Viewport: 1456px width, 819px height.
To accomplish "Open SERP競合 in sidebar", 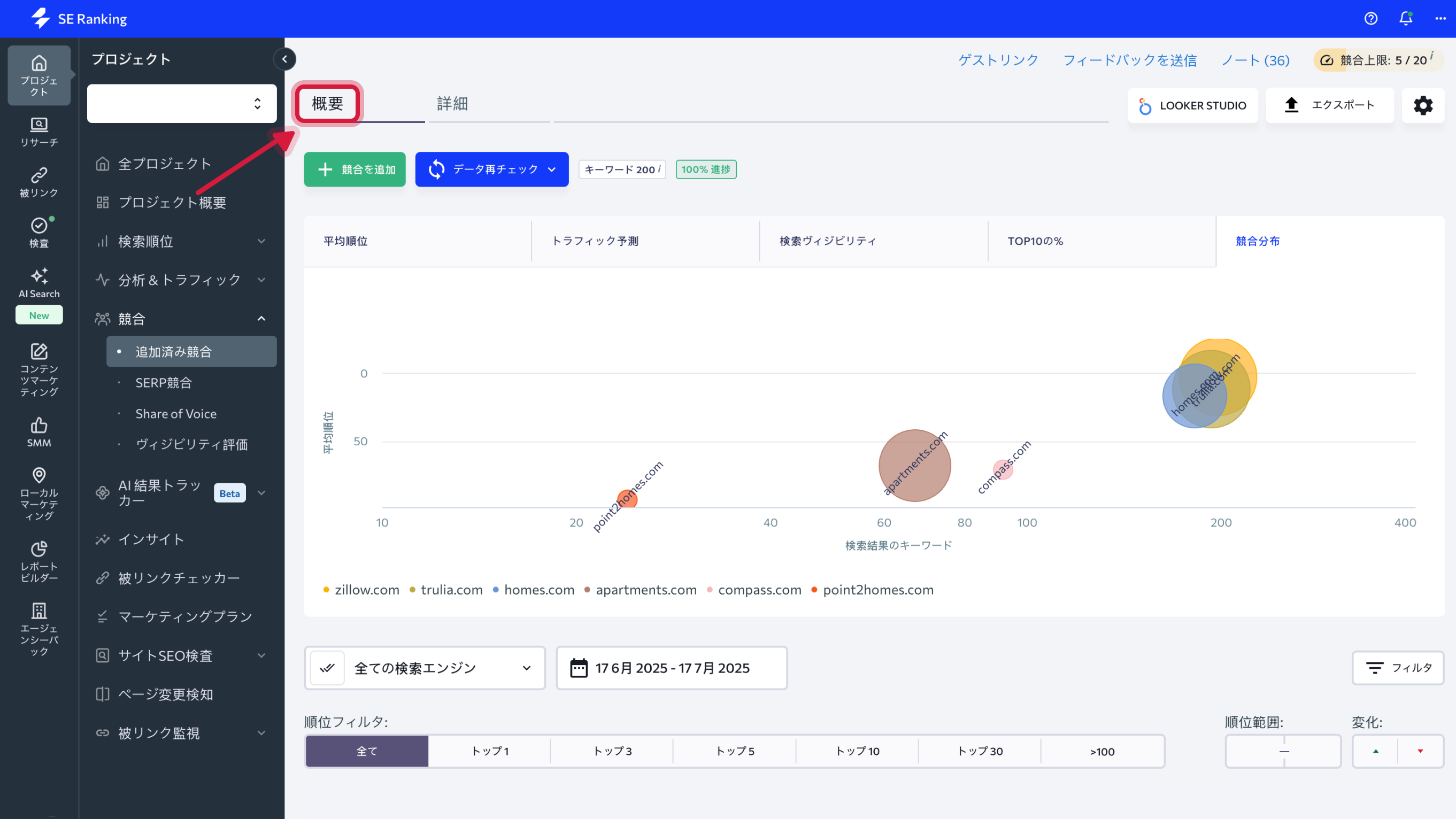I will pyautogui.click(x=163, y=383).
